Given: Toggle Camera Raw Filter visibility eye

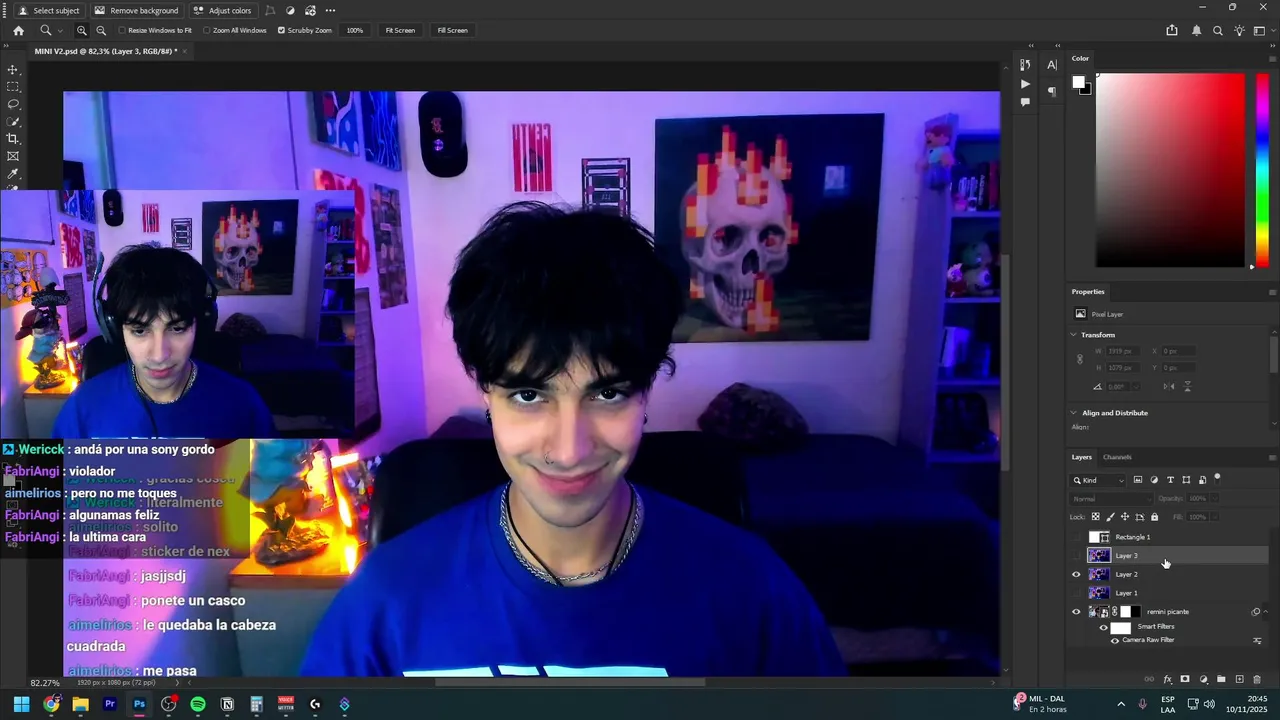Looking at the screenshot, I should point(1115,640).
